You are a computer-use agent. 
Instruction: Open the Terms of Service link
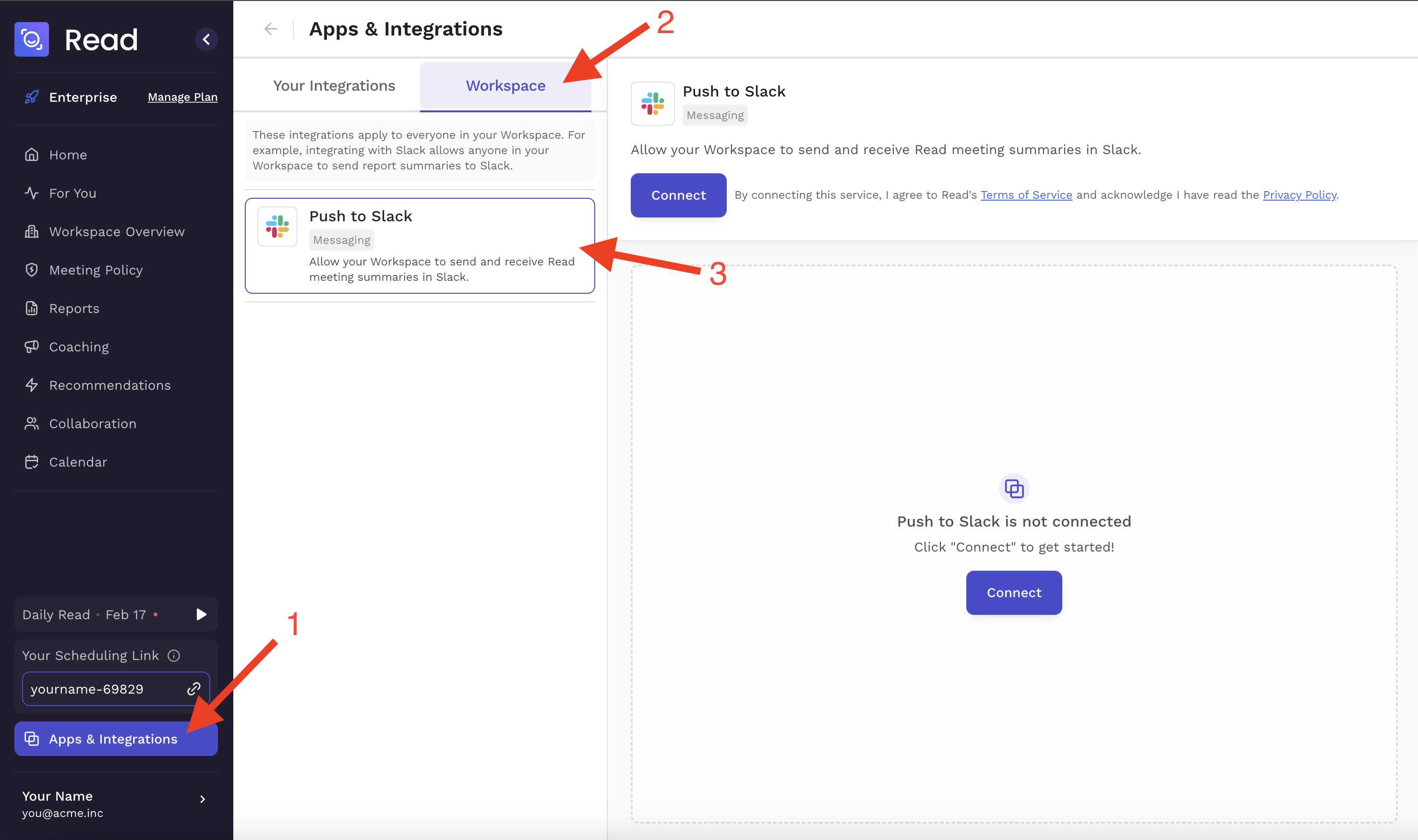[x=1026, y=195]
